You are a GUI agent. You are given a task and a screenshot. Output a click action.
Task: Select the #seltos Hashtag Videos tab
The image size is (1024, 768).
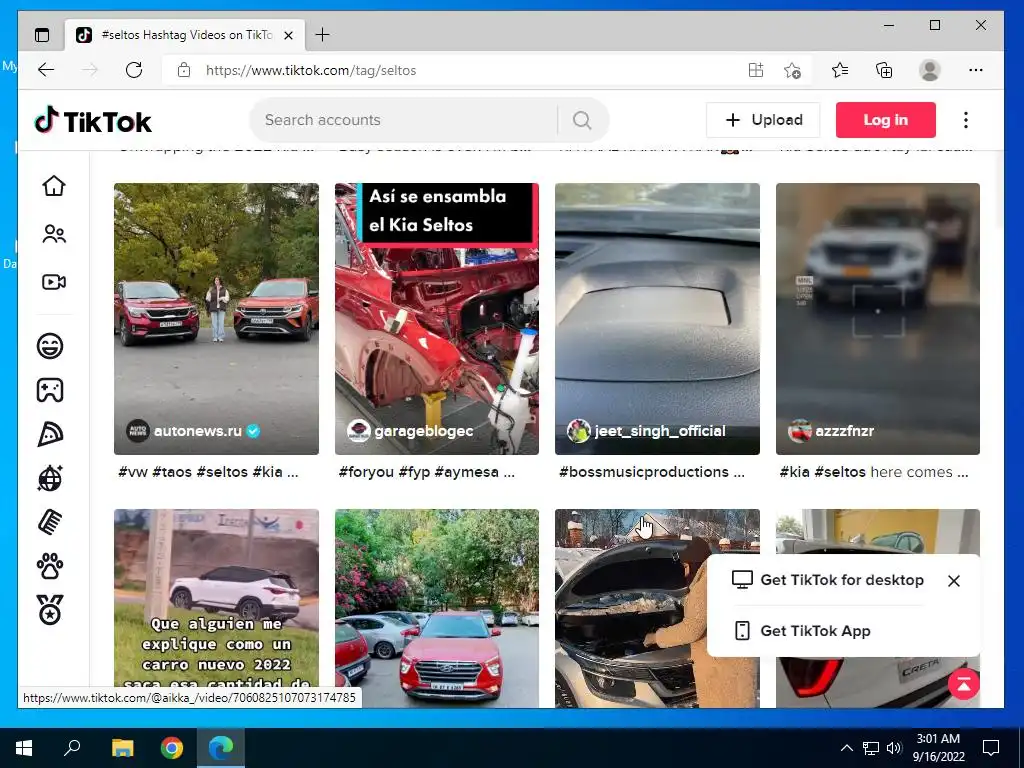point(185,35)
